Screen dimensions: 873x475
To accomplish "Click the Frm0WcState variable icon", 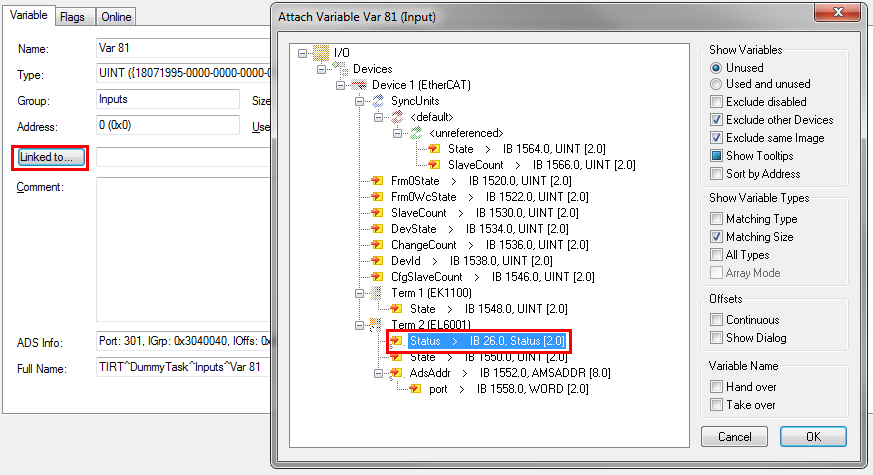I will pos(377,197).
